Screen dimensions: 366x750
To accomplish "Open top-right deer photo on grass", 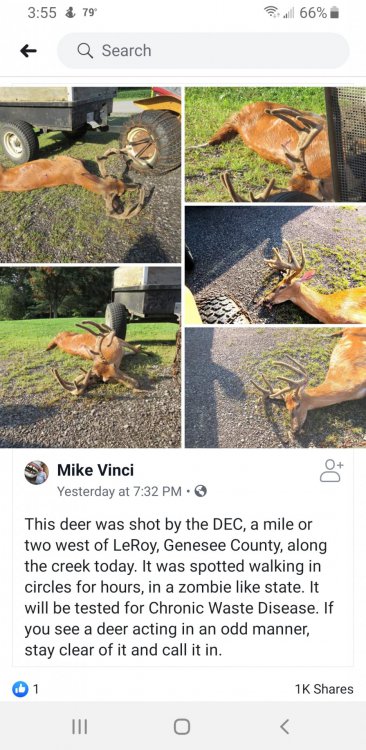I will (276, 144).
